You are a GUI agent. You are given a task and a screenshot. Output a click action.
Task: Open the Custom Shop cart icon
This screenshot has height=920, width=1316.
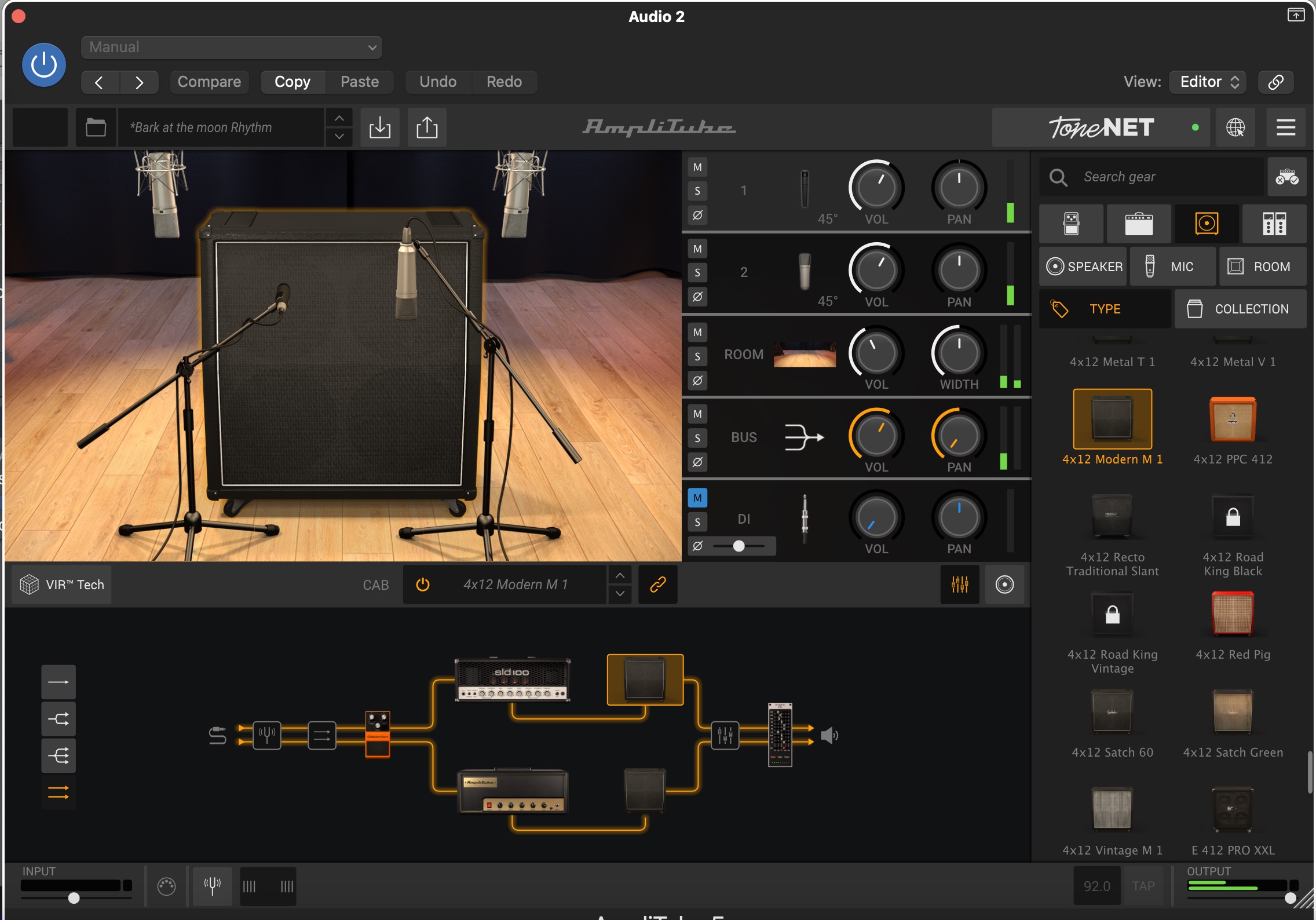(x=1286, y=177)
